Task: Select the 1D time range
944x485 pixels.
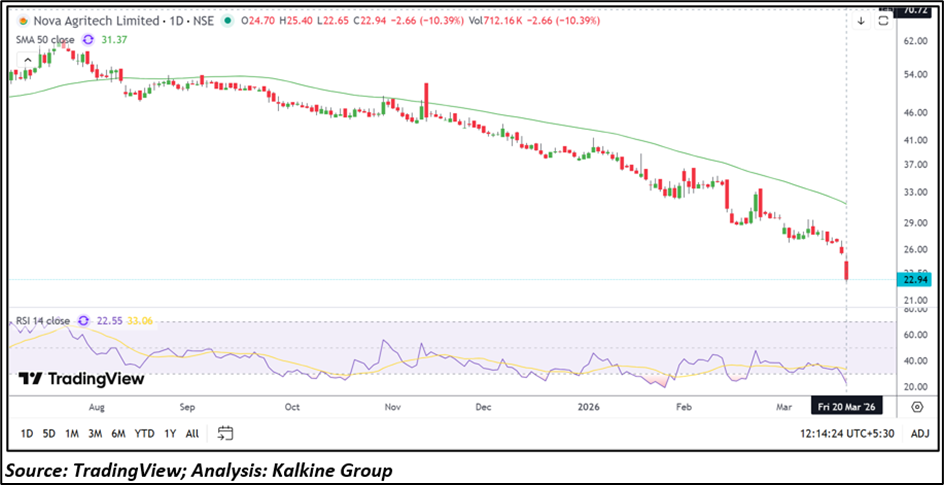Action: point(27,433)
